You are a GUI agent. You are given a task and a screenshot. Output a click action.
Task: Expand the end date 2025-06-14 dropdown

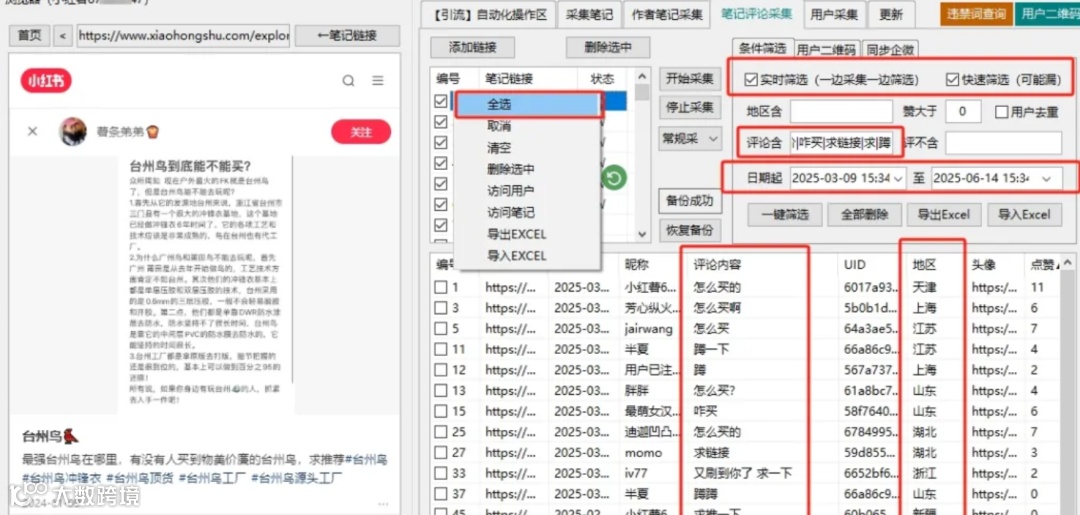tap(1048, 178)
